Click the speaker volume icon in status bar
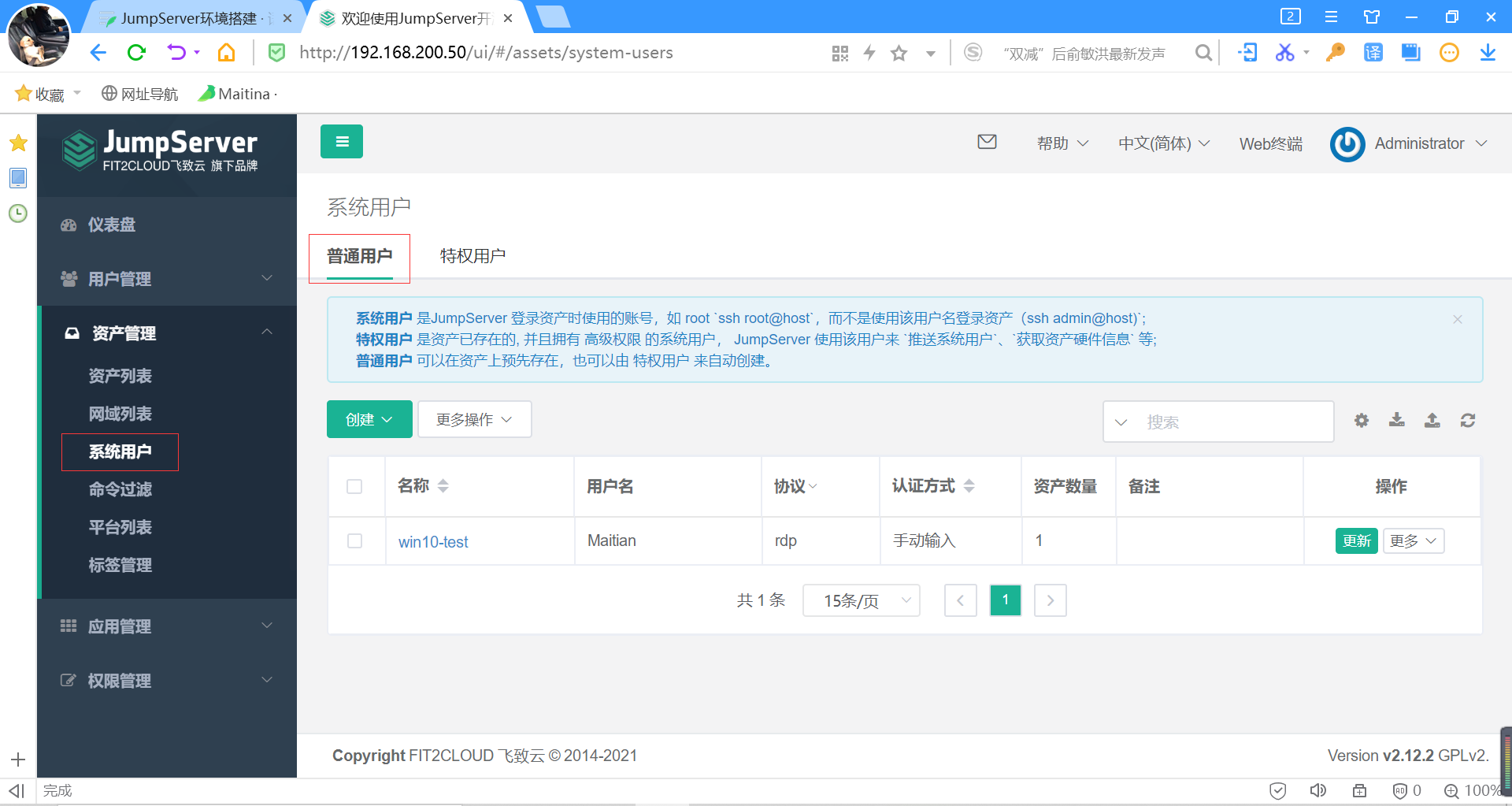The height and width of the screenshot is (806, 1512). coord(1317,790)
